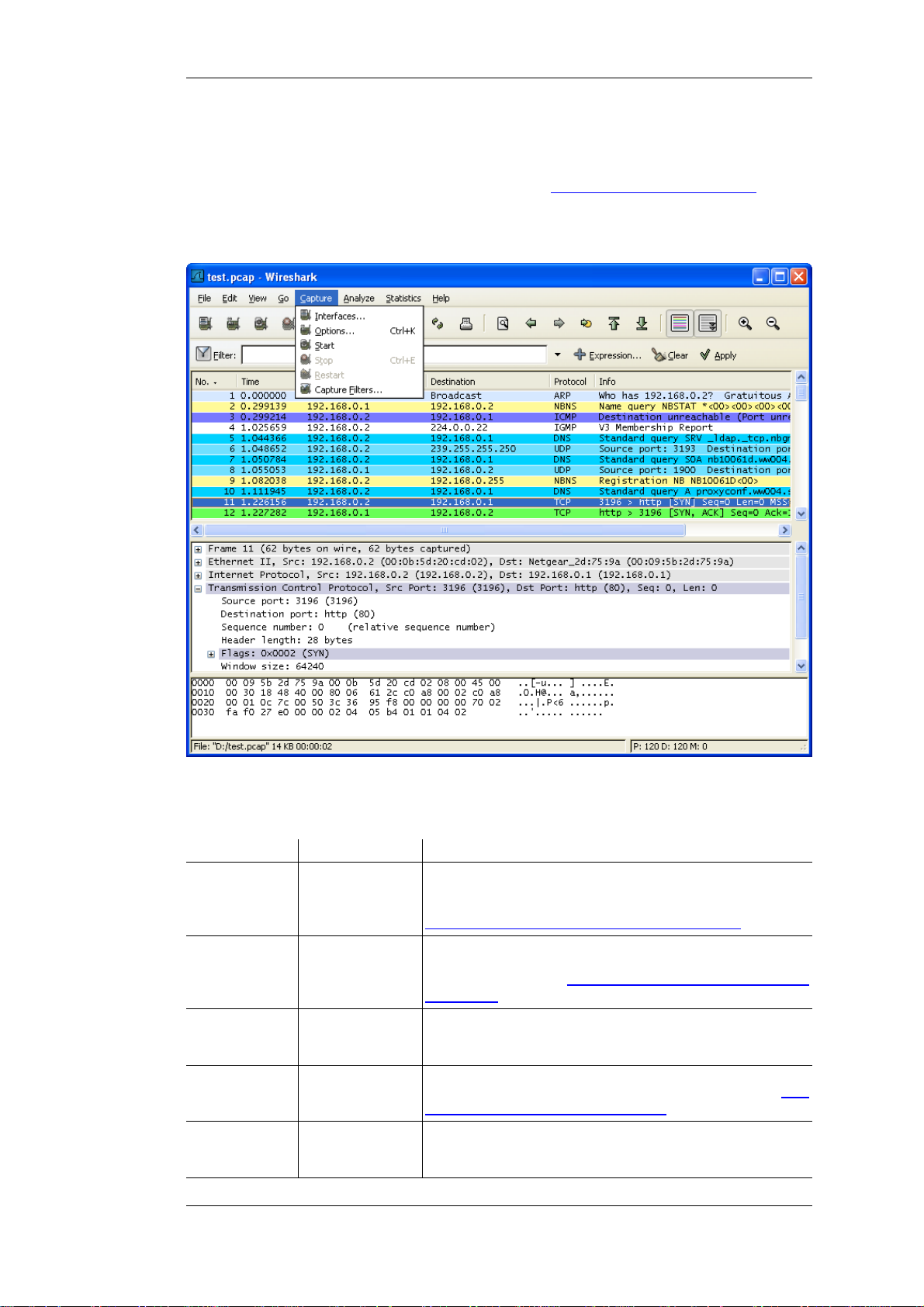Click packet details scroll up arrow
The width and height of the screenshot is (924, 1307).
pyautogui.click(x=801, y=548)
